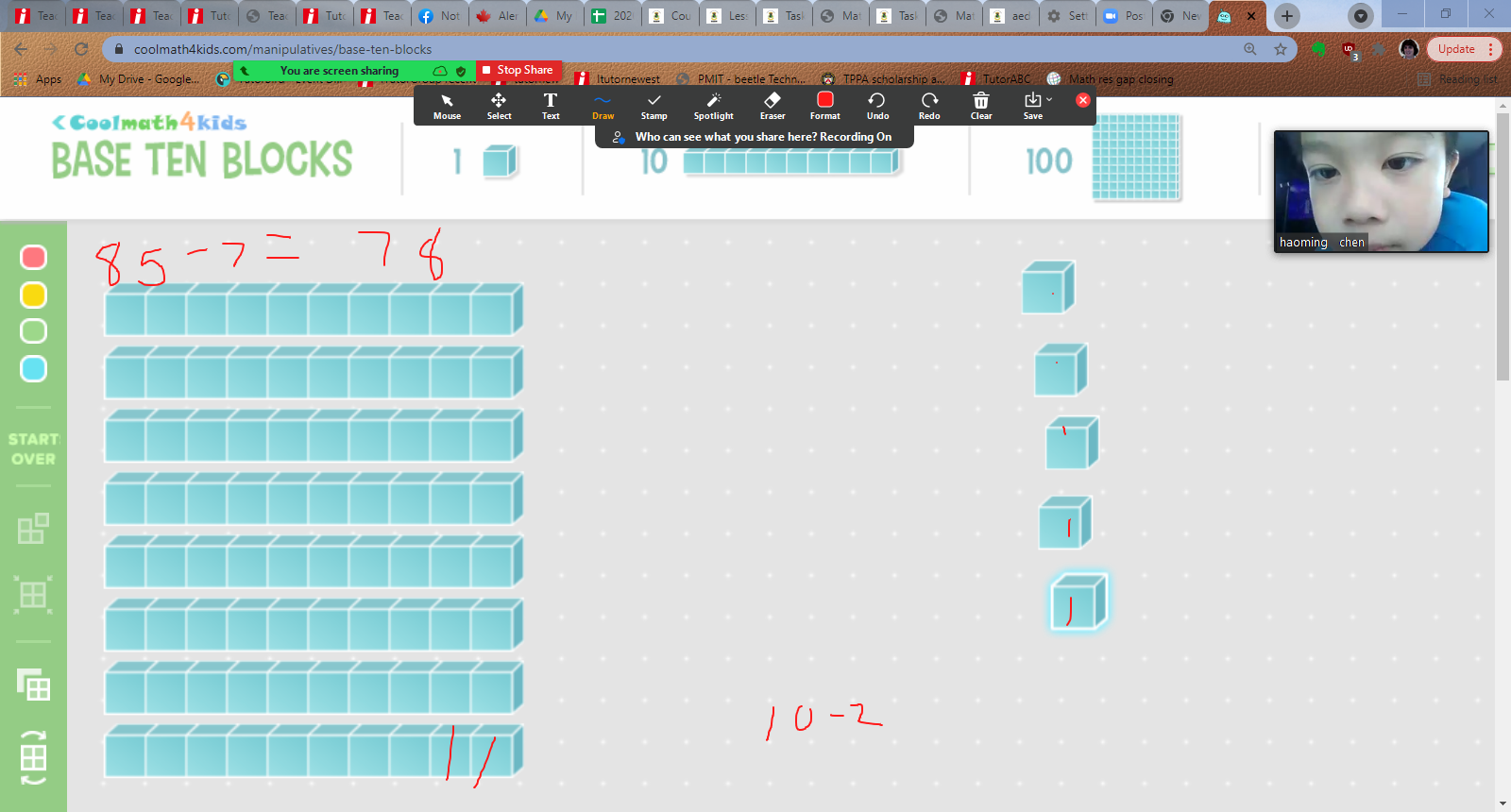Open the zoom magnifier icon in address bar
Viewport: 1511px width, 812px height.
click(1250, 49)
